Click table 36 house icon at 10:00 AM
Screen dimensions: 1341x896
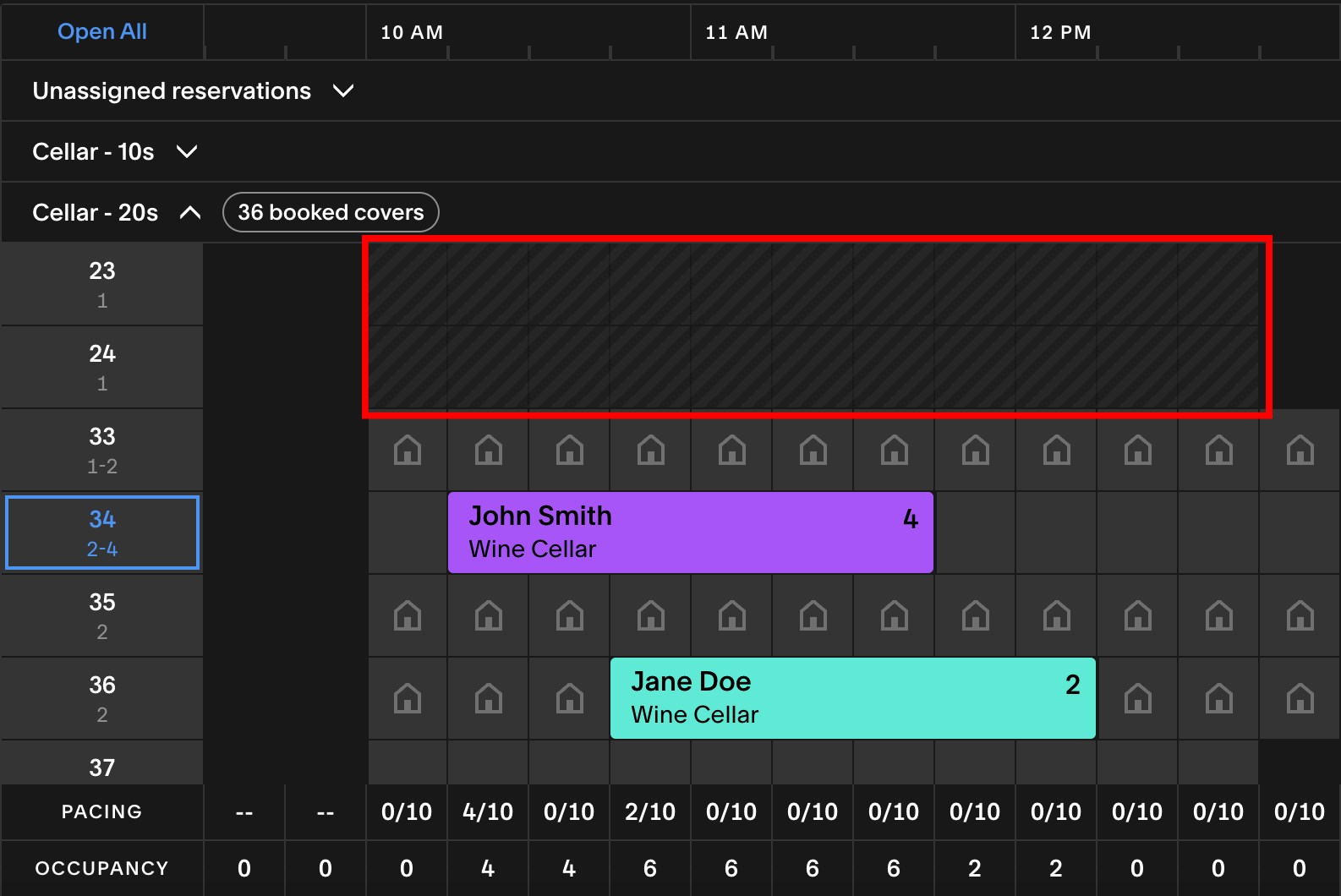click(x=408, y=698)
